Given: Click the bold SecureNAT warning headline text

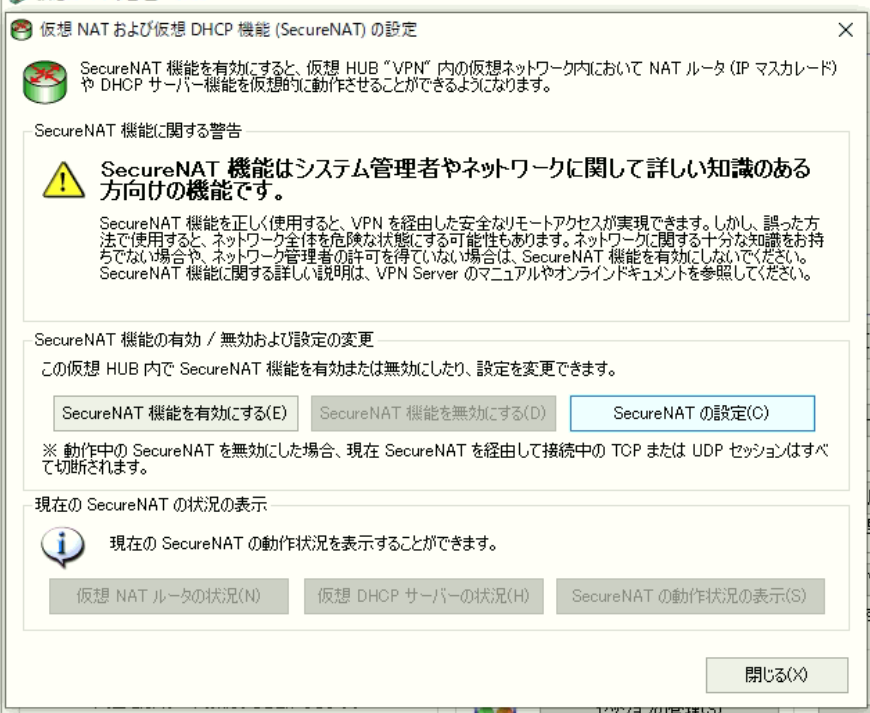Looking at the screenshot, I should click(x=456, y=179).
